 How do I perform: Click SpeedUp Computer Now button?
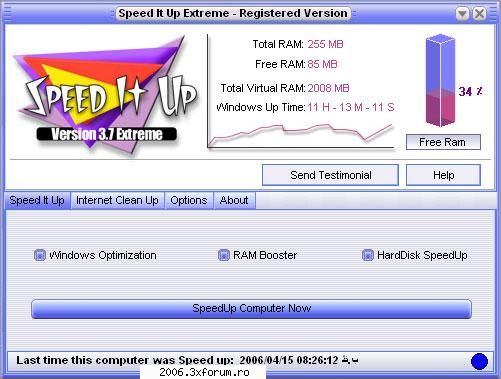pyautogui.click(x=251, y=308)
